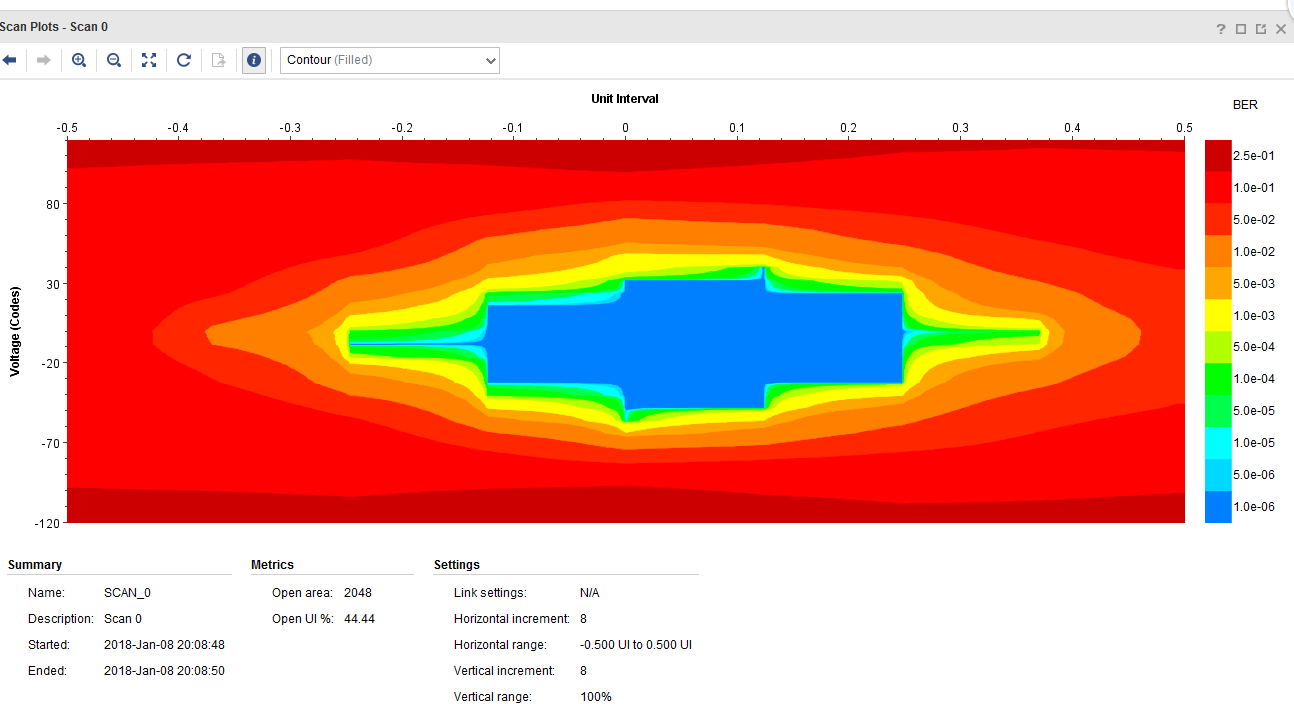Image resolution: width=1294 pixels, height=704 pixels.
Task: Click the 1.0e-05 cyan legend swatch
Action: pyautogui.click(x=1218, y=443)
